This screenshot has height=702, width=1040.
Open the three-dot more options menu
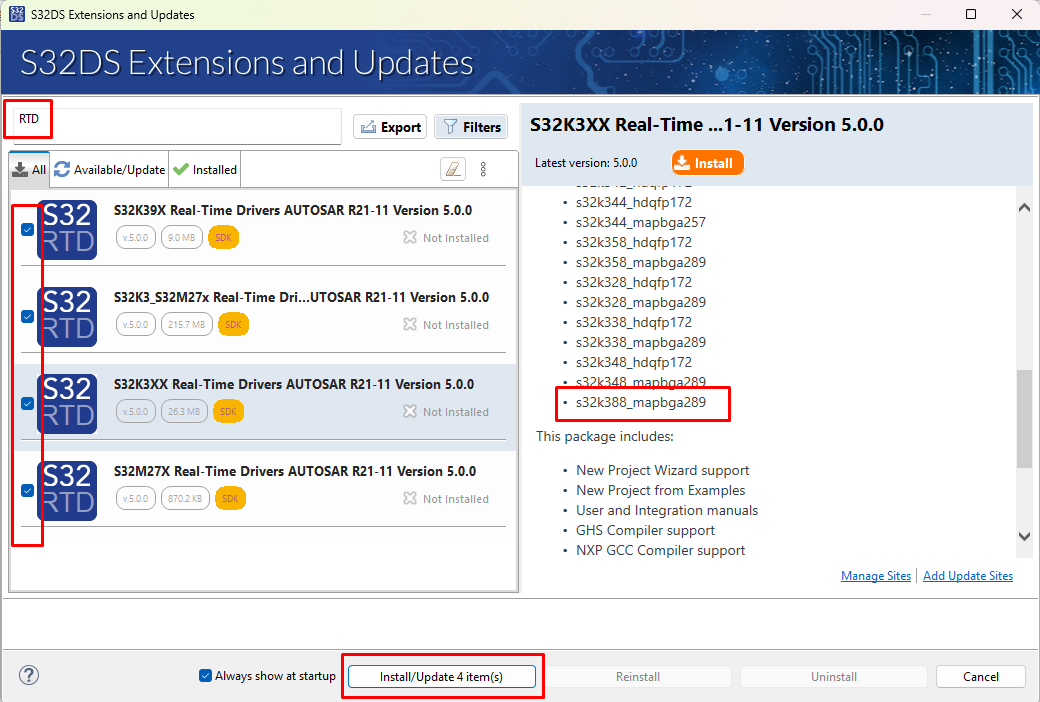click(483, 169)
